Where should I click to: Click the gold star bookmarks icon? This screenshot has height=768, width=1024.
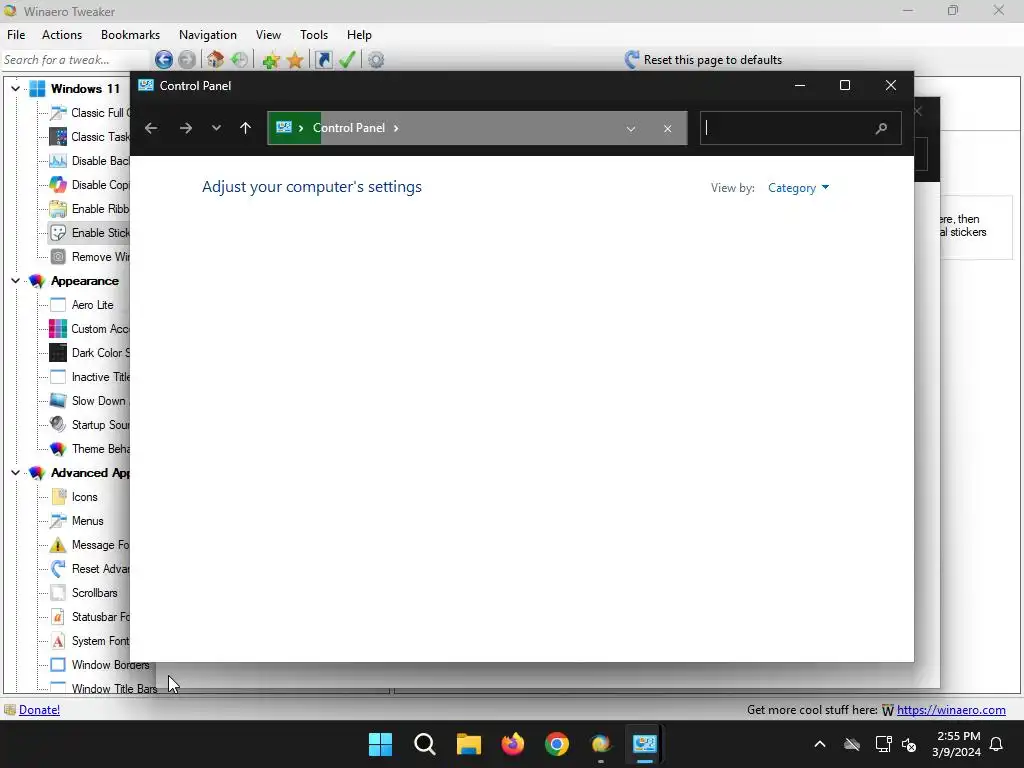click(295, 60)
